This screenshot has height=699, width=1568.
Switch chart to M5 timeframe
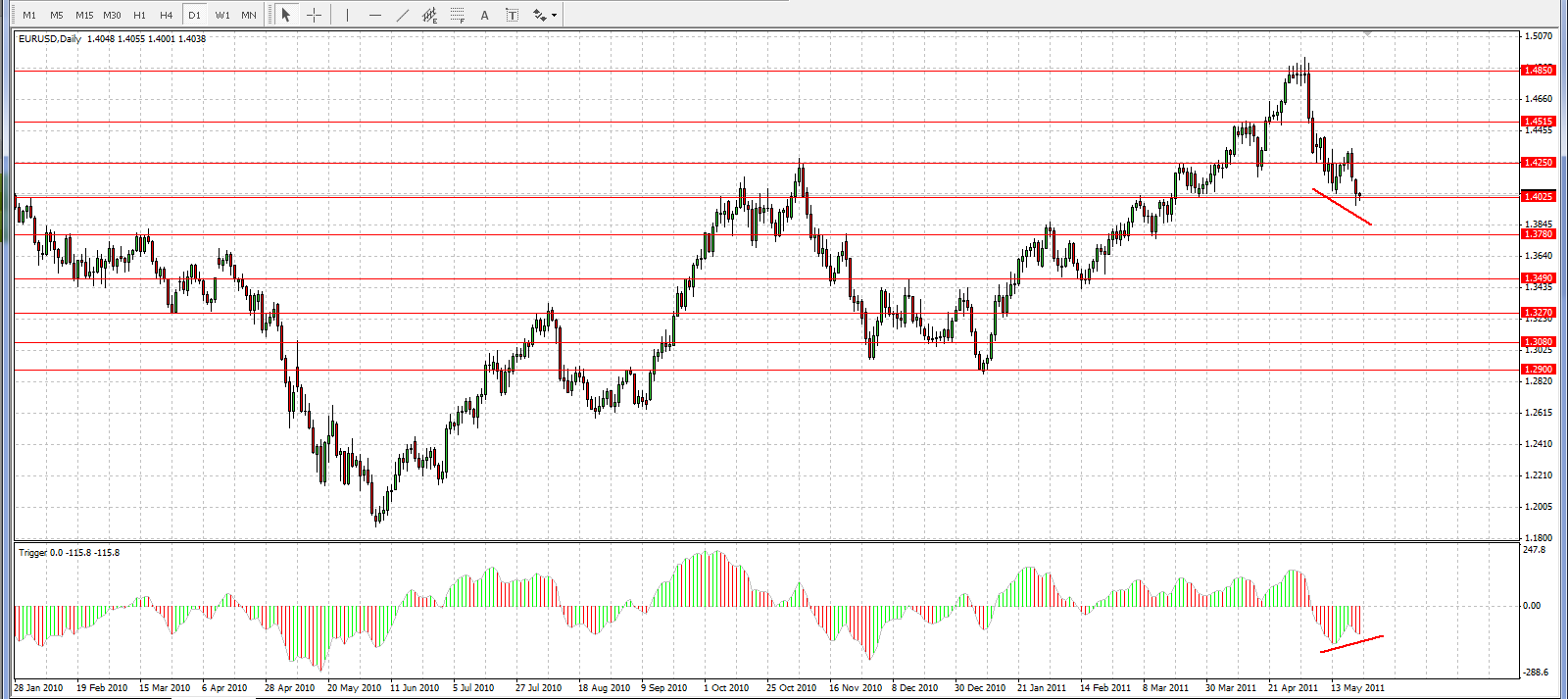[x=57, y=15]
